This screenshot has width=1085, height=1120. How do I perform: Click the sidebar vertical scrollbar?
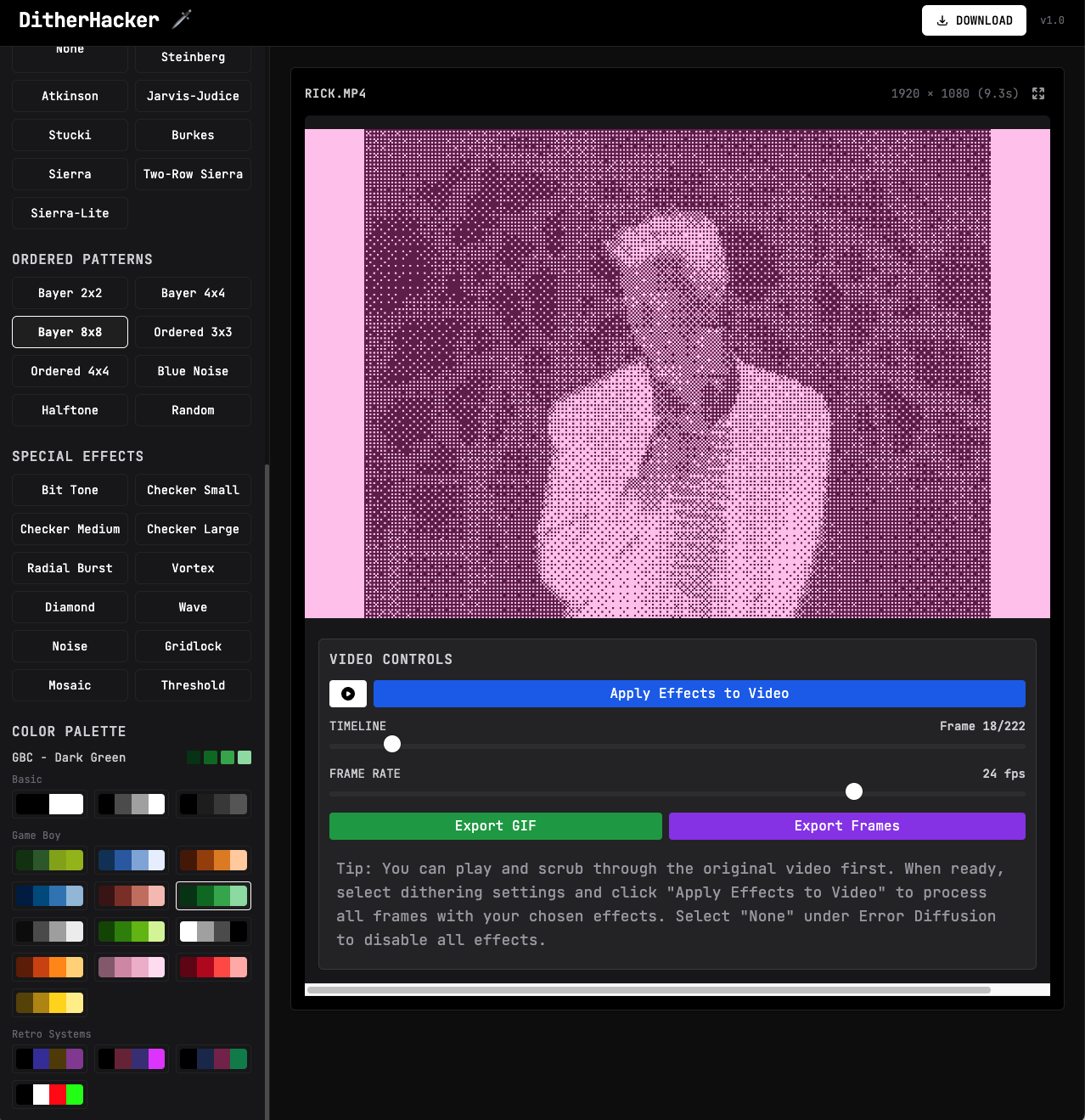pyautogui.click(x=267, y=791)
